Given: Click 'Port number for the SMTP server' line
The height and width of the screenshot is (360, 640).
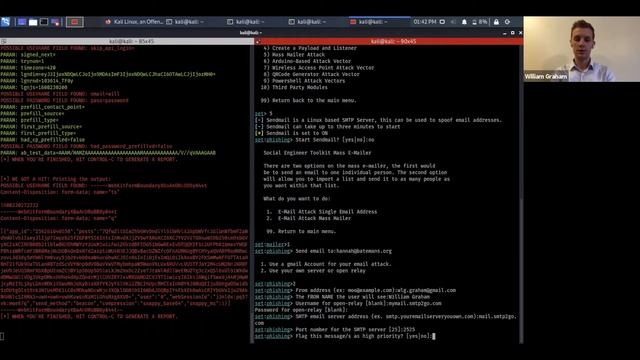Looking at the screenshot, I should coord(335,329).
